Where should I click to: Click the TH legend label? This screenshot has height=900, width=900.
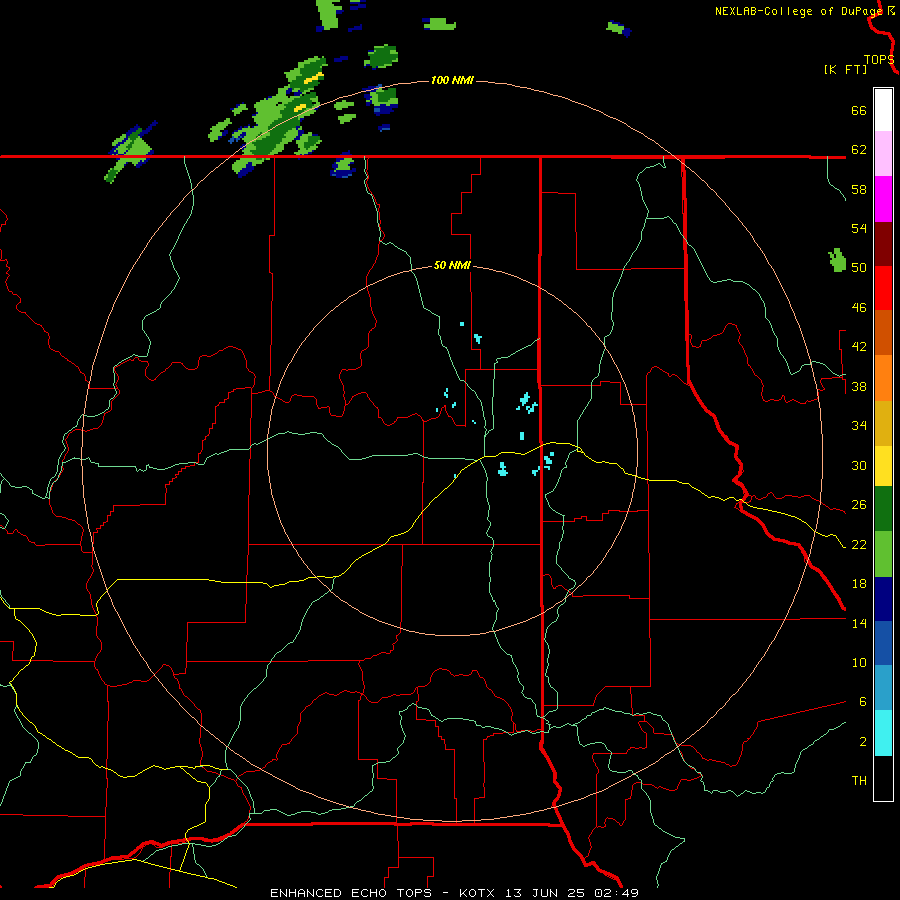pyautogui.click(x=859, y=781)
